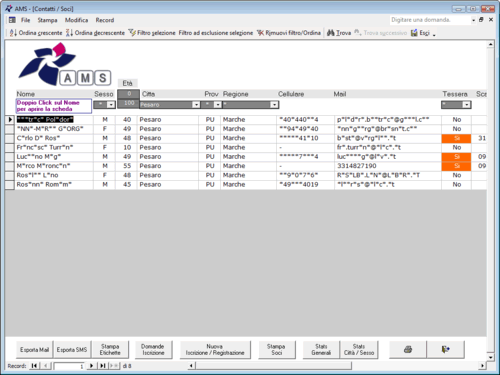The image size is (500, 375).
Task: Open the Modifica menu
Action: click(x=76, y=20)
